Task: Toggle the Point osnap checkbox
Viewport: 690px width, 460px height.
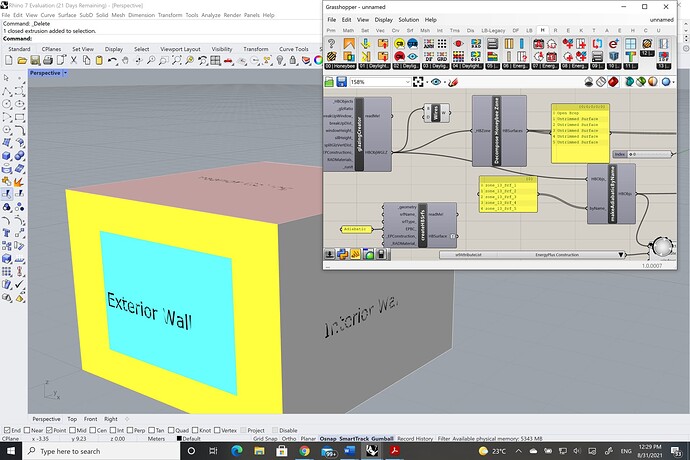Action: [49, 430]
